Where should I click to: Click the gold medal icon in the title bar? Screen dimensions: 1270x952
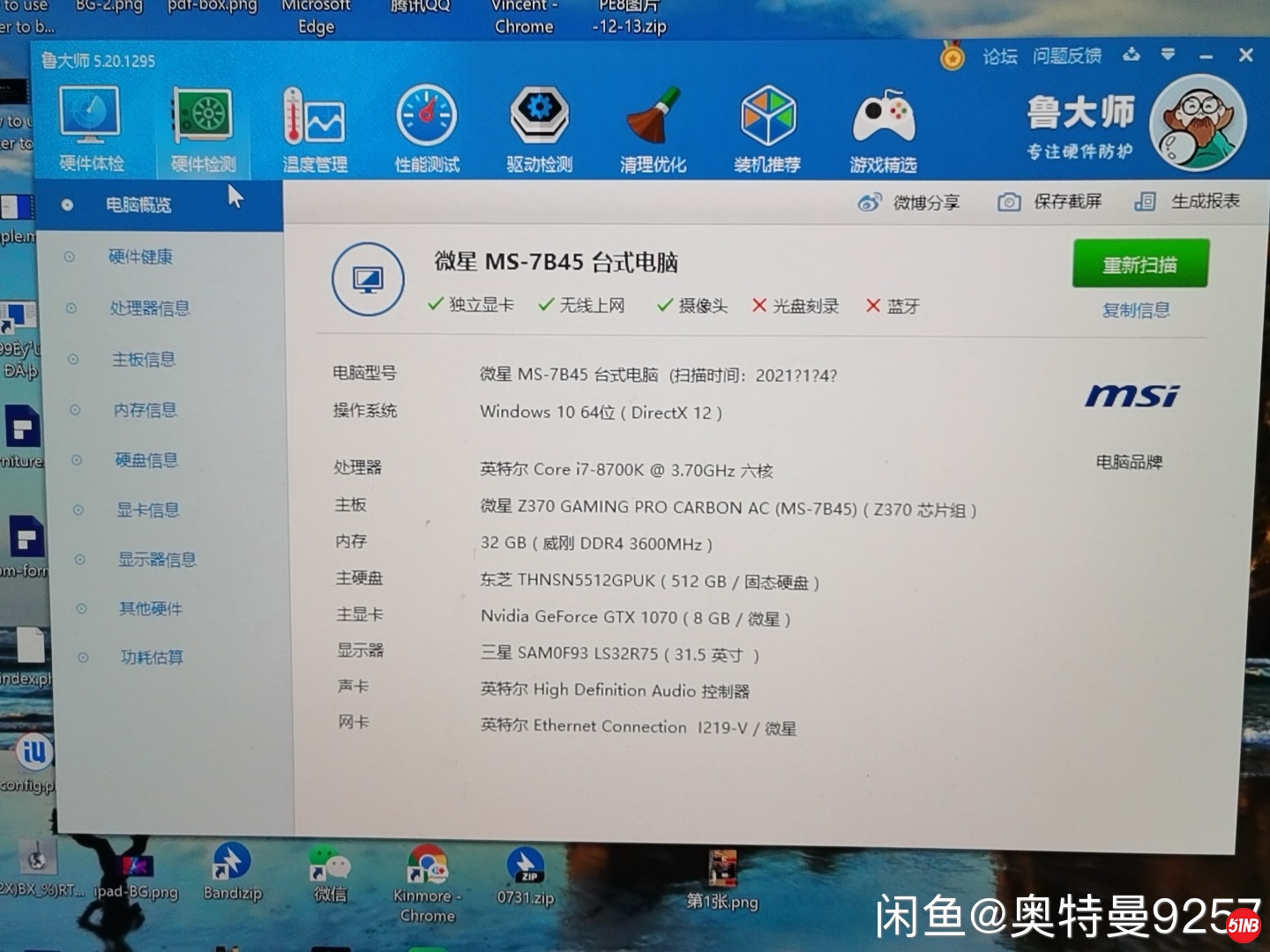click(952, 56)
